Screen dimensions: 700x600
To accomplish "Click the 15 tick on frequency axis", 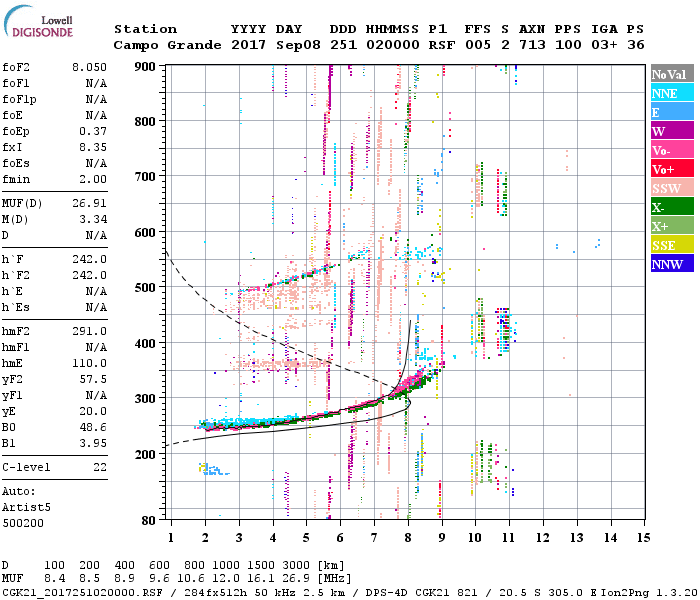I will pos(644,537).
